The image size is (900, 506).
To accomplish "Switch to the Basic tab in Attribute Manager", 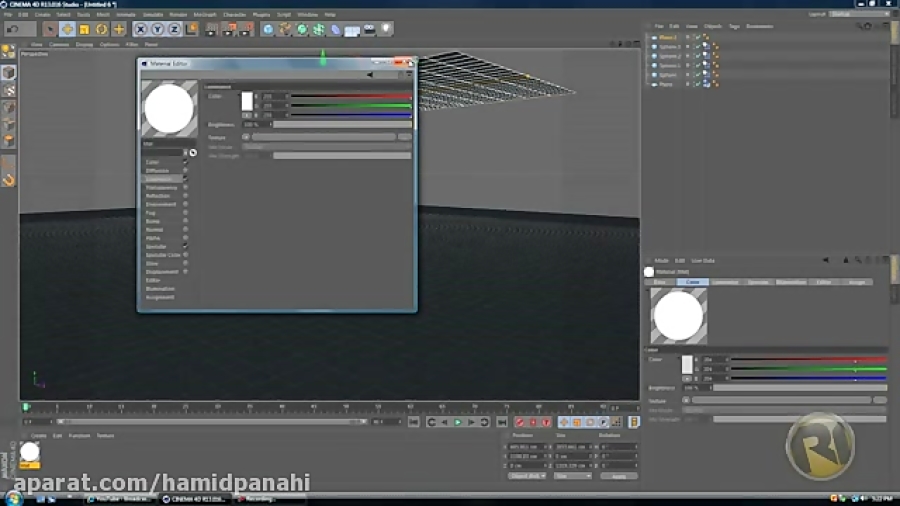I will 660,282.
